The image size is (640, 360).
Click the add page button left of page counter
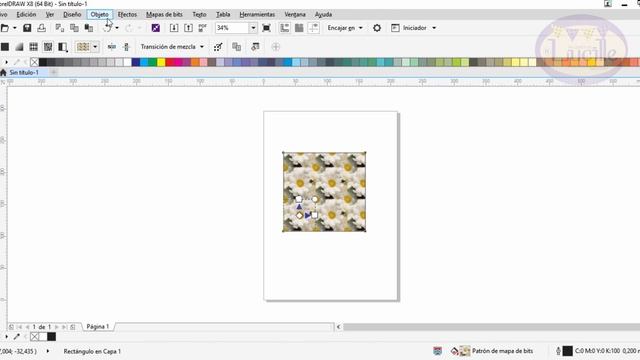[x=11, y=327]
